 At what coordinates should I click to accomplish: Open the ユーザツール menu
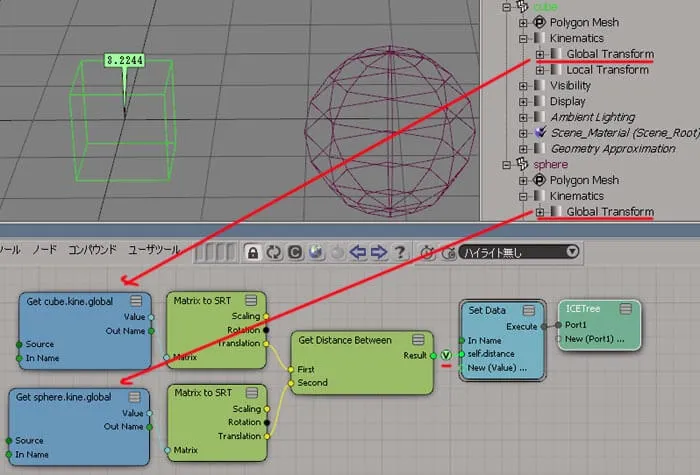tap(154, 250)
